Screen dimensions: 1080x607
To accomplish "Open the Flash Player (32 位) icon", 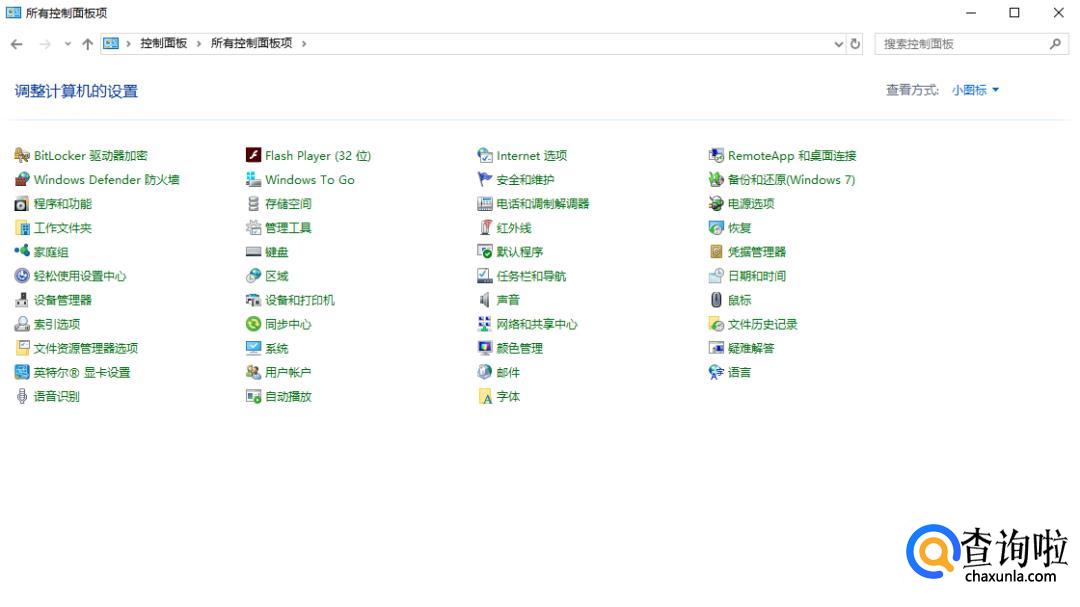I will click(x=253, y=156).
